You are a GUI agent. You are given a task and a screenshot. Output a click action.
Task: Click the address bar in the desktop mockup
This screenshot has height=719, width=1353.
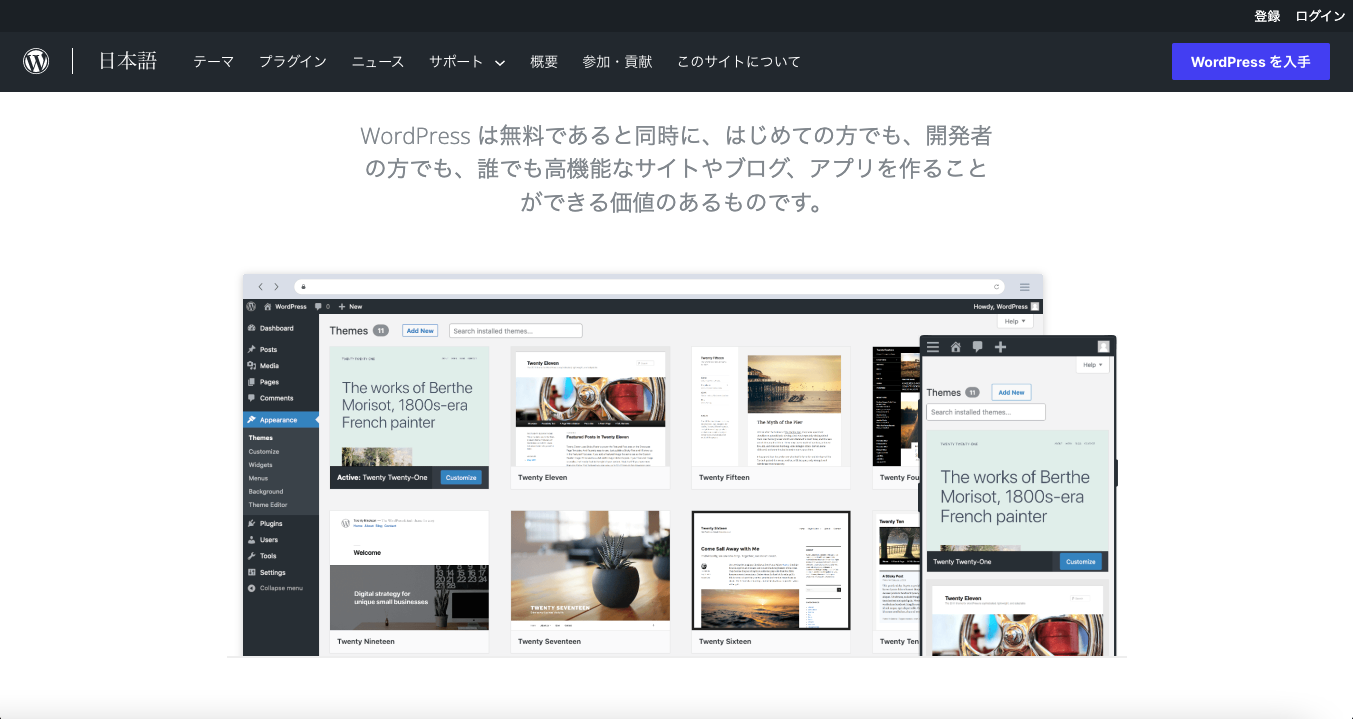(x=650, y=286)
